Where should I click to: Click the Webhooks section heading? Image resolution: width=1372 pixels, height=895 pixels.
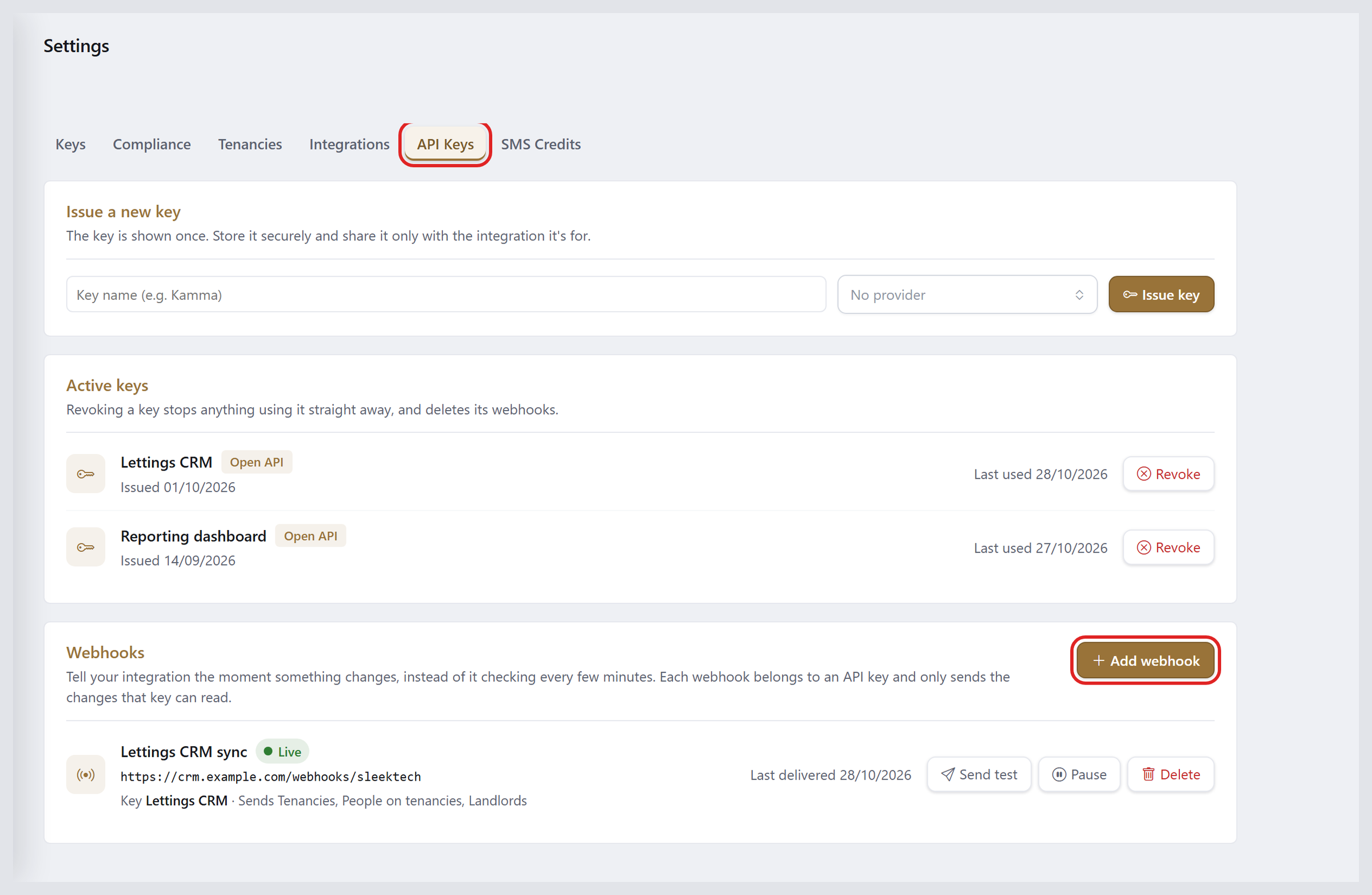pos(105,652)
